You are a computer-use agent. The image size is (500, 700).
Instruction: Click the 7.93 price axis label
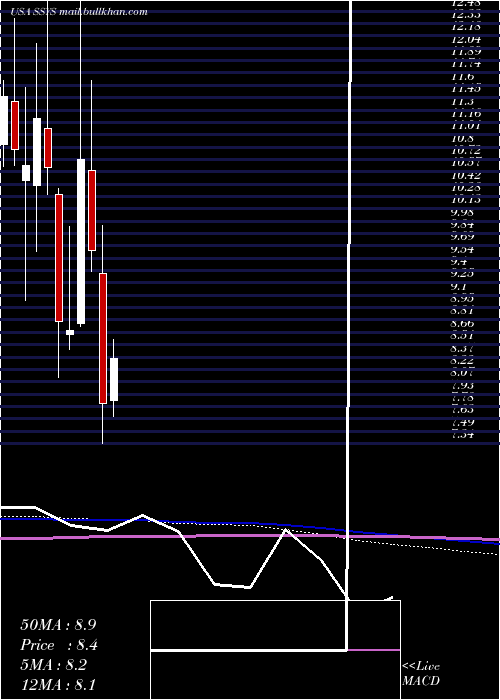click(x=463, y=385)
